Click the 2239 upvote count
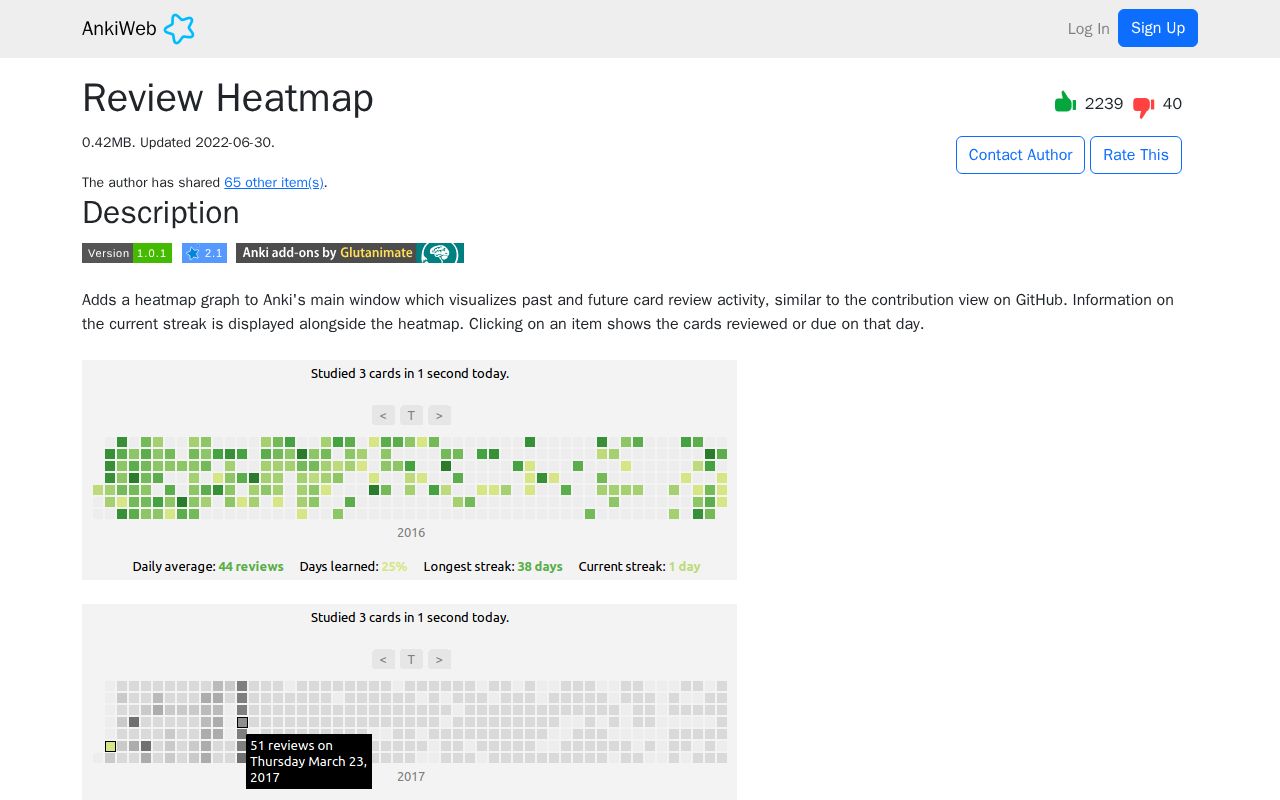Screen dimensions: 1280x800 (1104, 104)
